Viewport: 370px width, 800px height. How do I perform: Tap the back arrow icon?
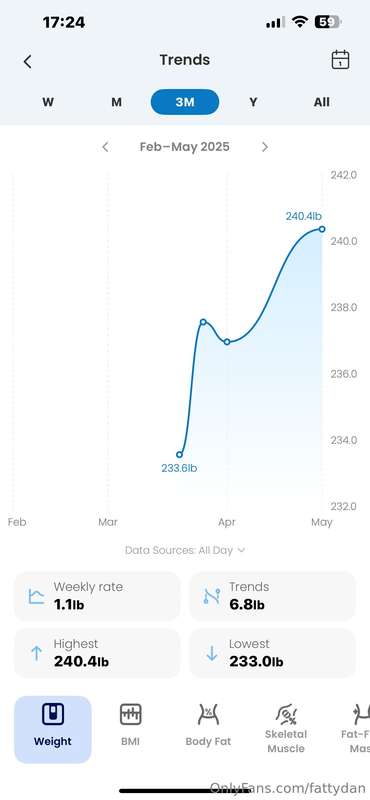click(28, 62)
